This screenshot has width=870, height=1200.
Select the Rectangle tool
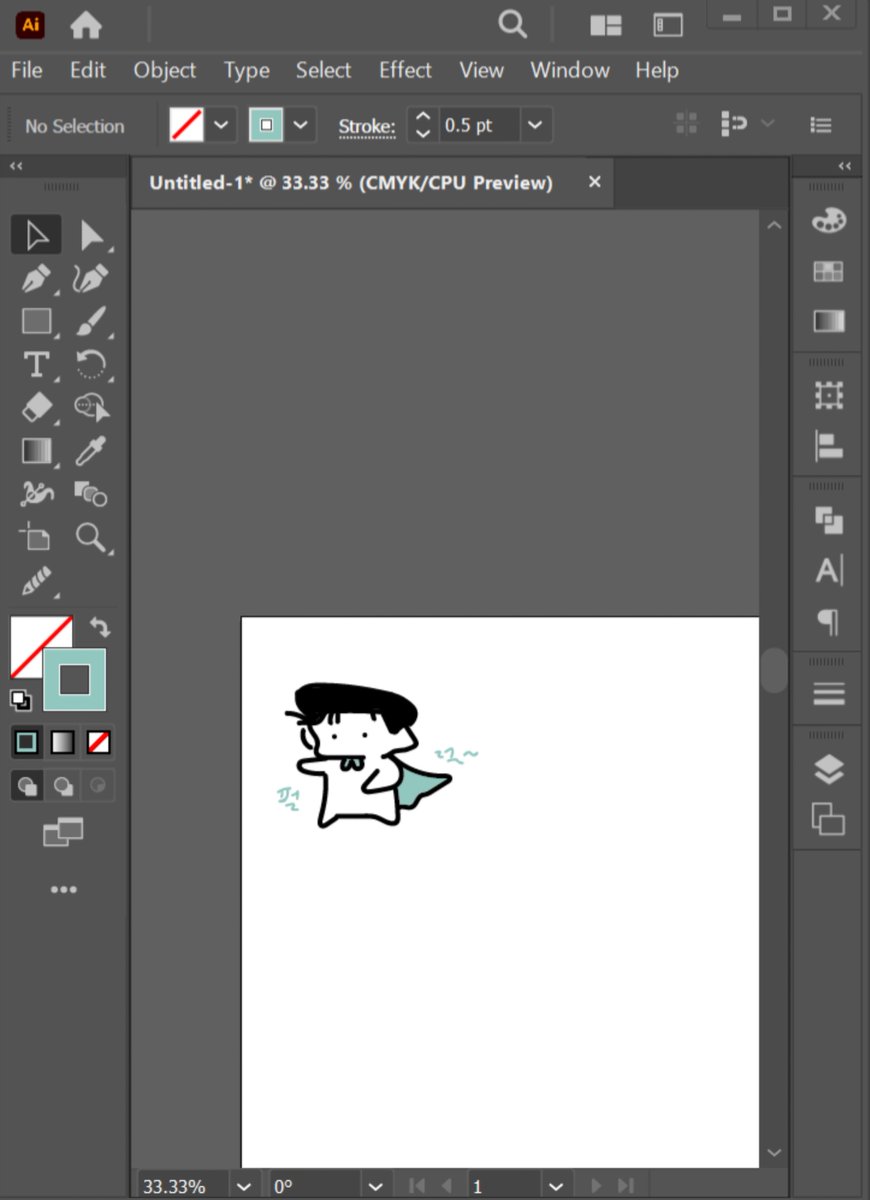(37, 322)
